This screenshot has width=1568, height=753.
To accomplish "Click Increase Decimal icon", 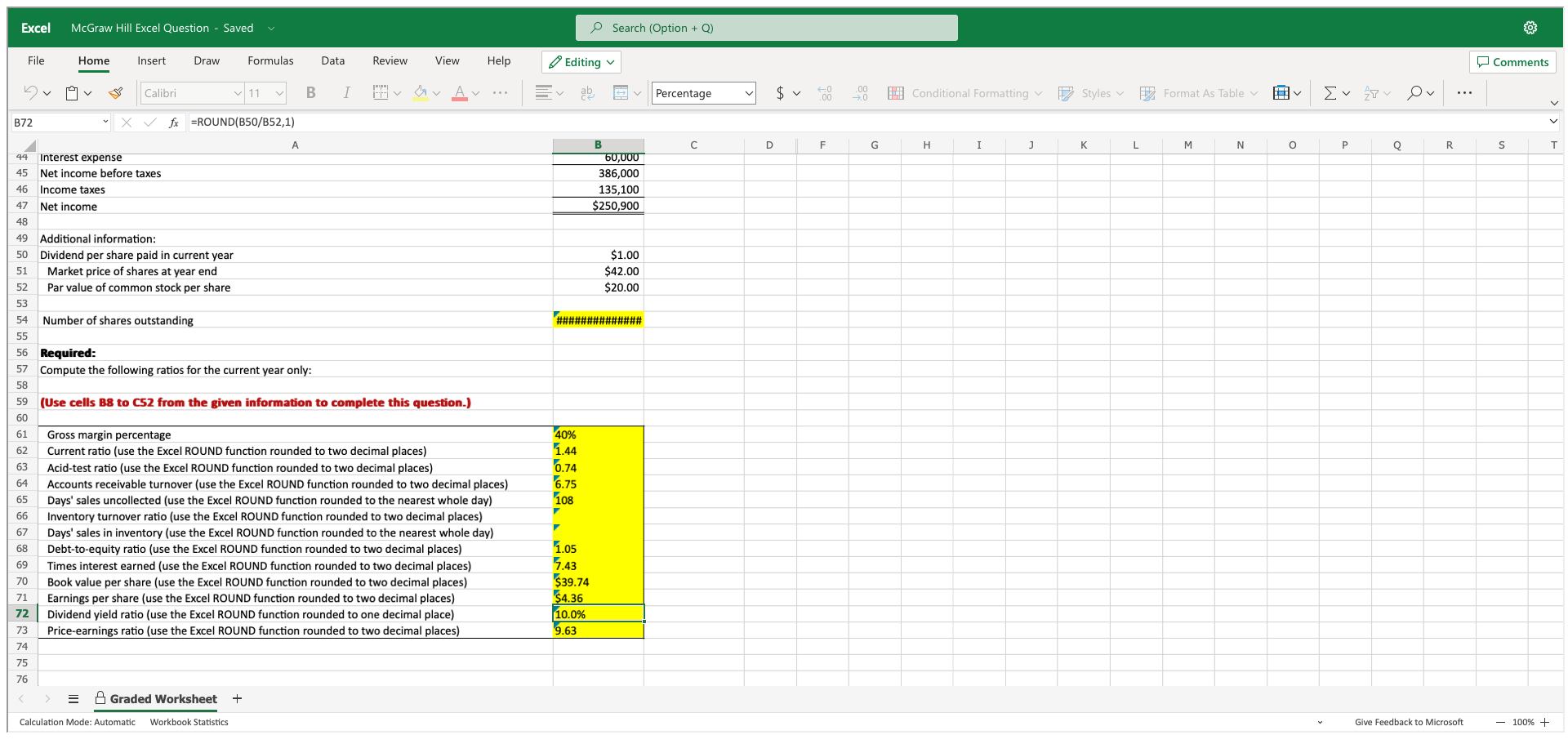I will pos(825,93).
